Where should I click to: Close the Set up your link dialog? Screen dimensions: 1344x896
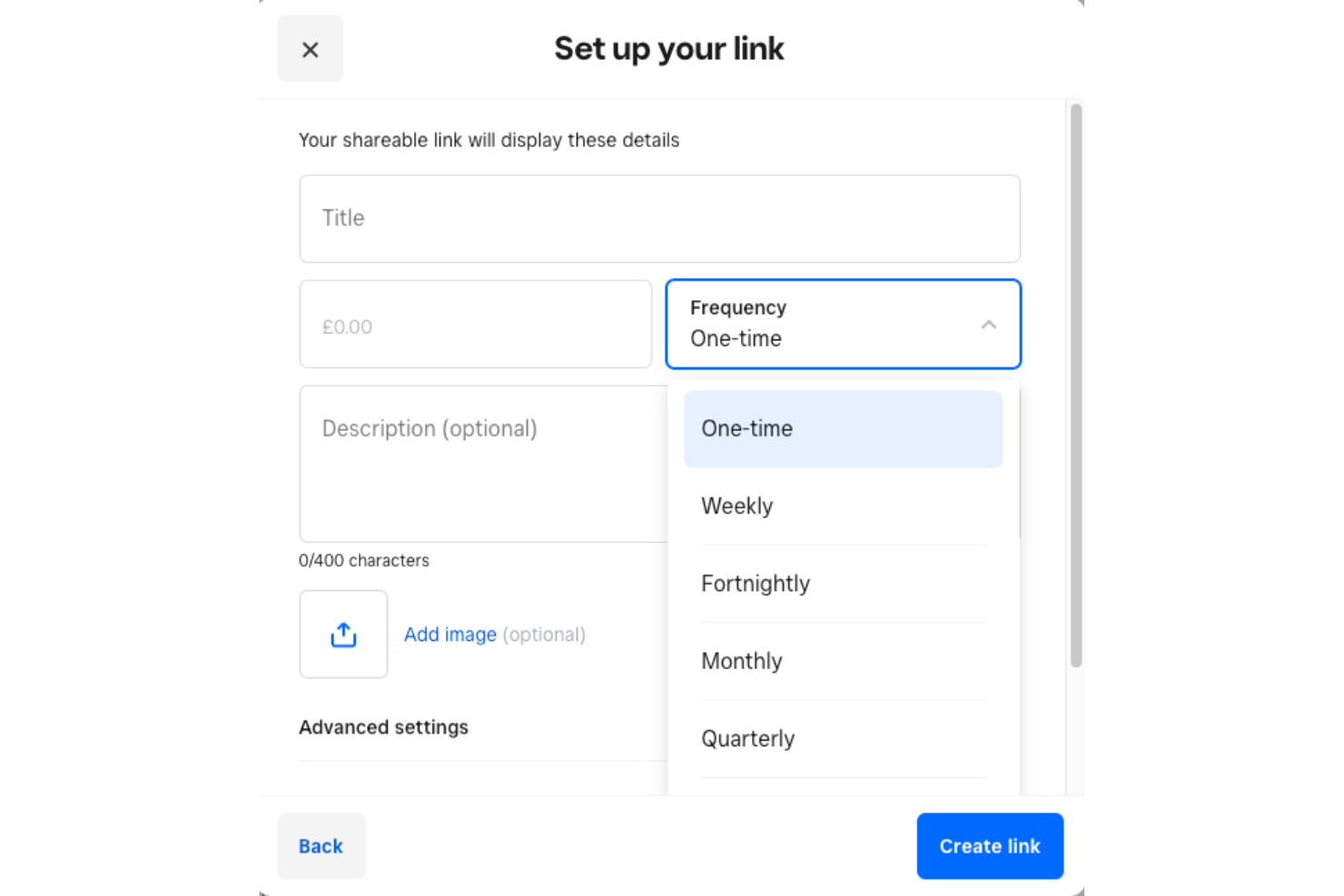coord(310,49)
